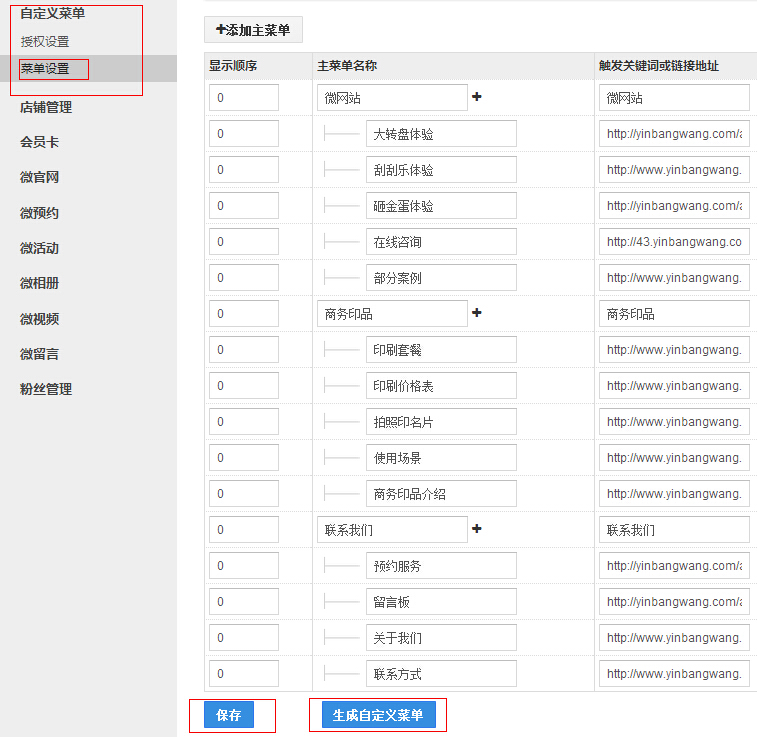Viewport: 757px width, 737px height.
Task: Click link address field for 在线咨询 row
Action: click(675, 242)
